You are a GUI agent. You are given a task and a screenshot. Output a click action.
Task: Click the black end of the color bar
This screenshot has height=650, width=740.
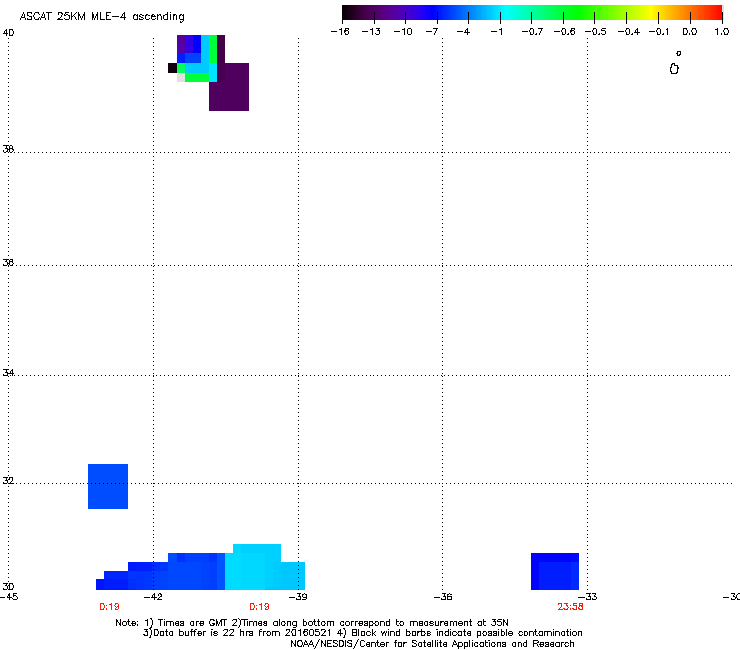pos(348,13)
